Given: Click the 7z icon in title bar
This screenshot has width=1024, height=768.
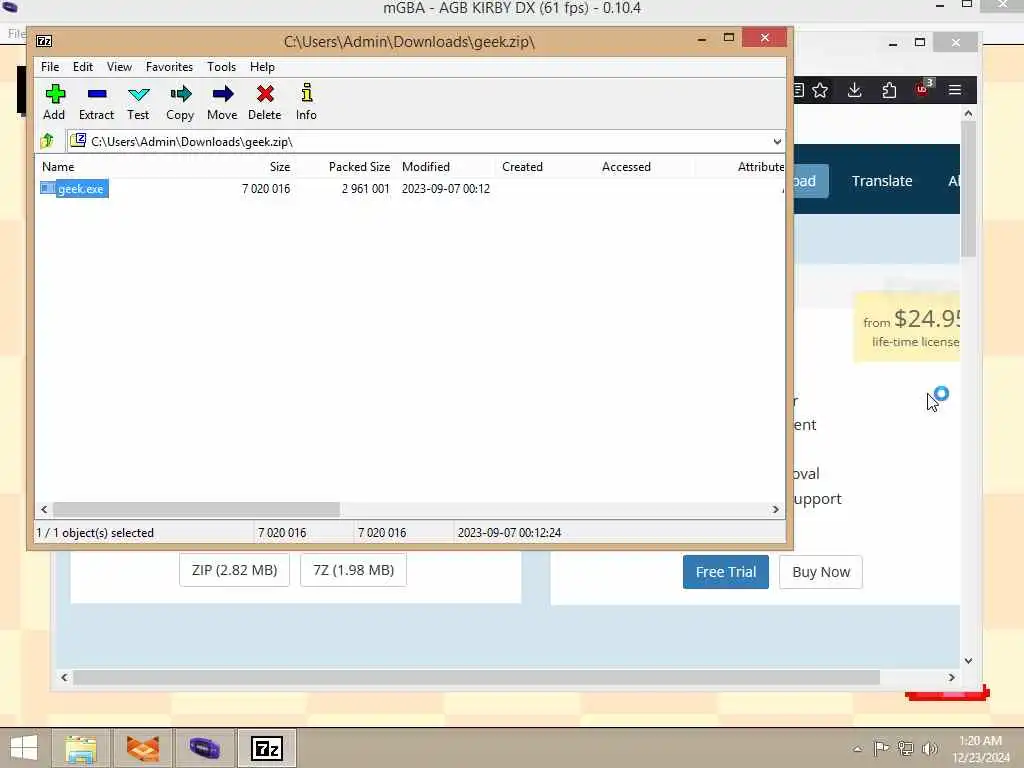Looking at the screenshot, I should tap(44, 41).
